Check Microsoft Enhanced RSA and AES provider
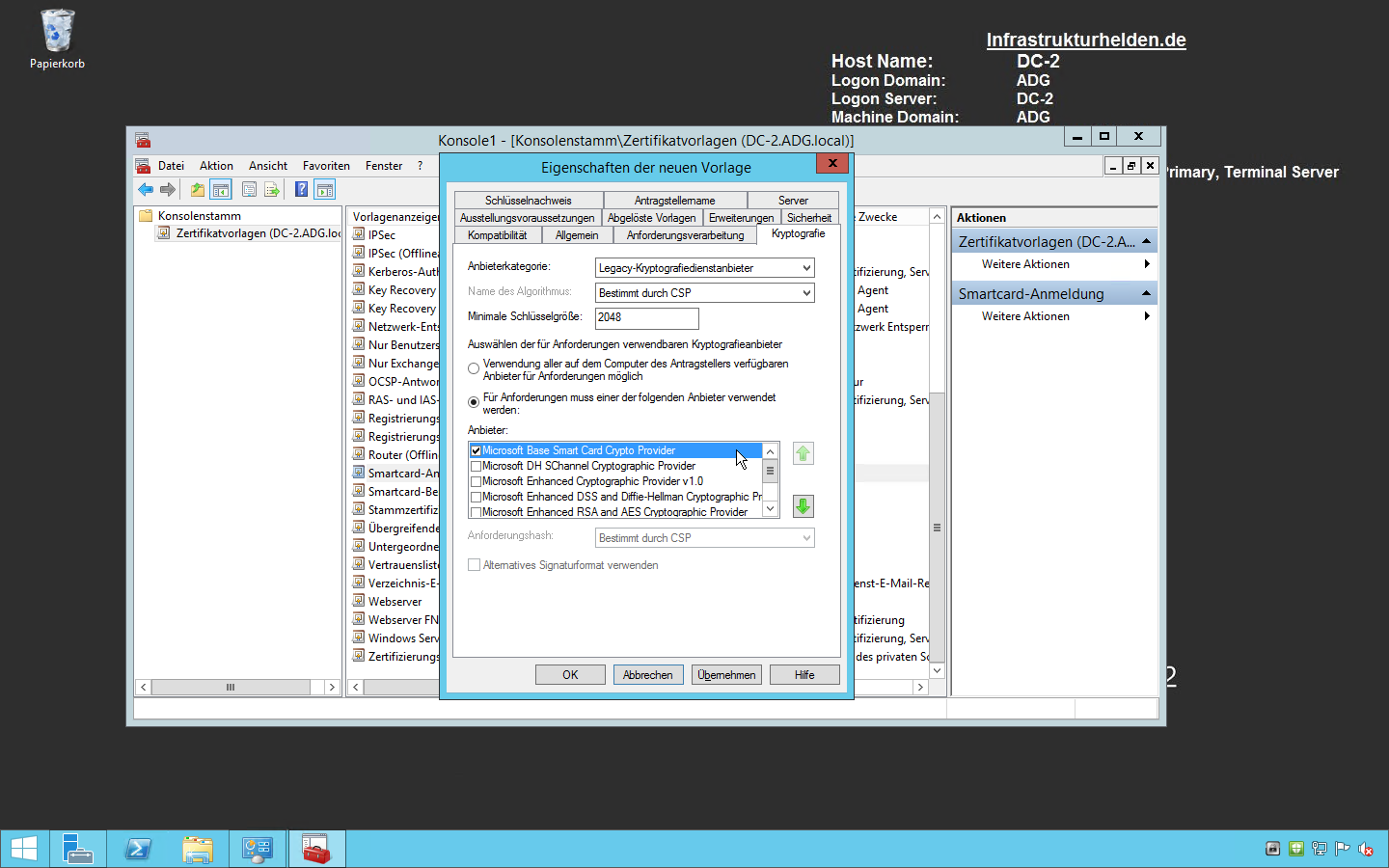The height and width of the screenshot is (868, 1389). point(476,512)
